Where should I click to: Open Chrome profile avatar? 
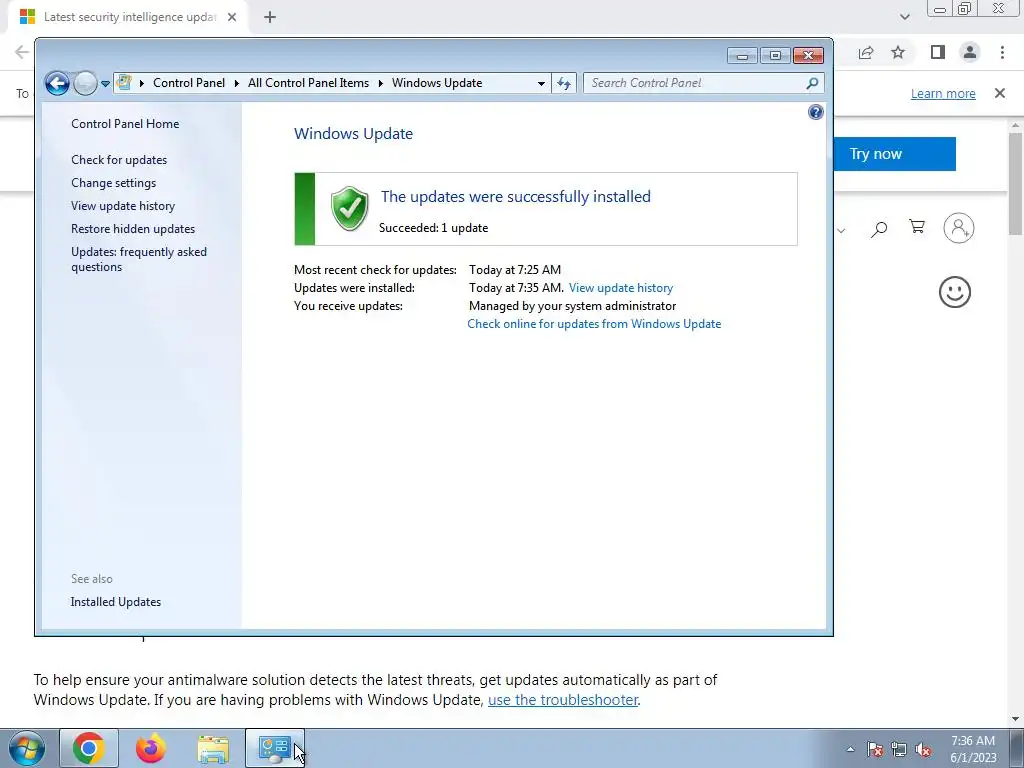point(970,52)
